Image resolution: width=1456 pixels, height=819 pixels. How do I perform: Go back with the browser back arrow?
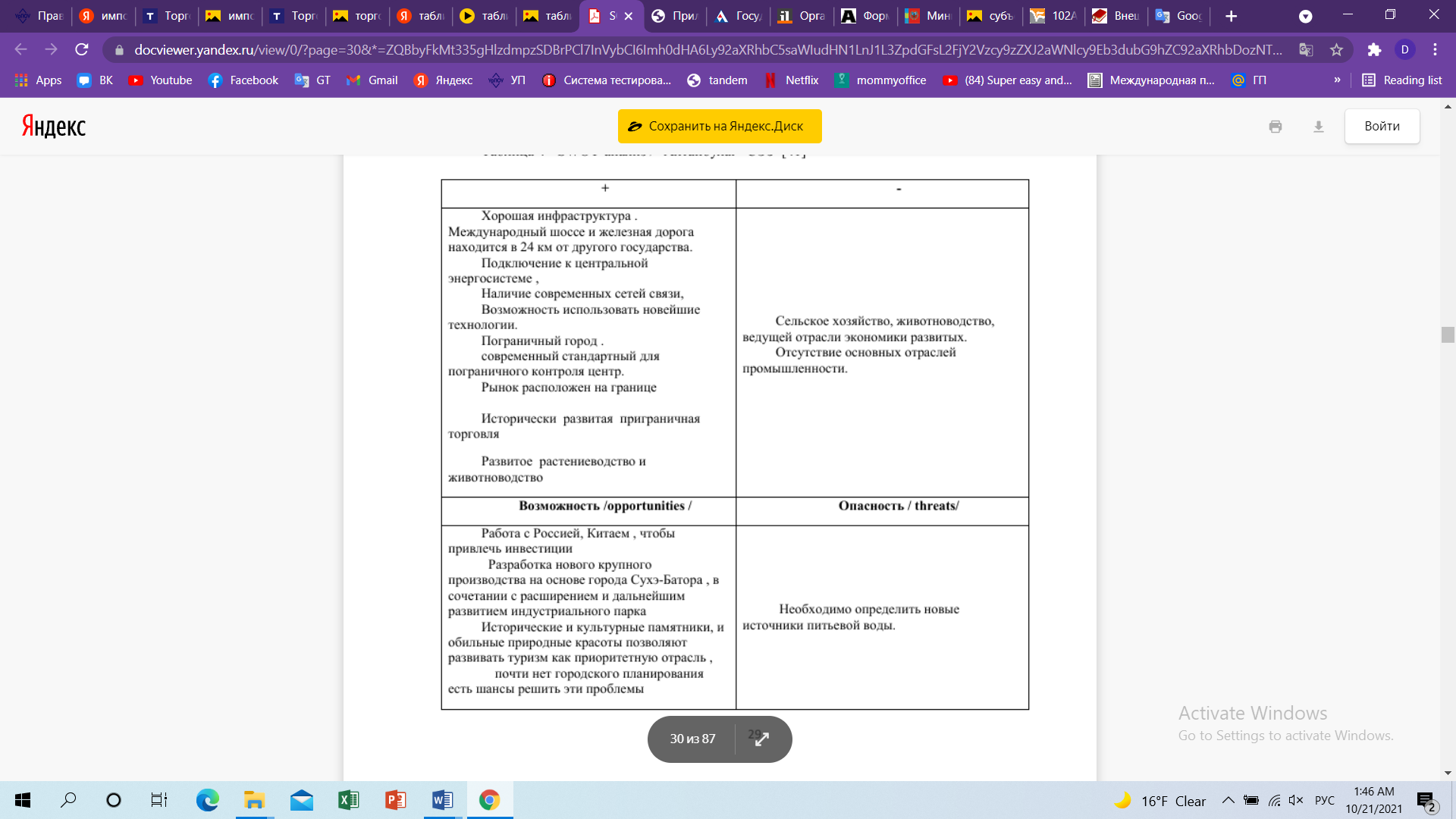coord(21,49)
